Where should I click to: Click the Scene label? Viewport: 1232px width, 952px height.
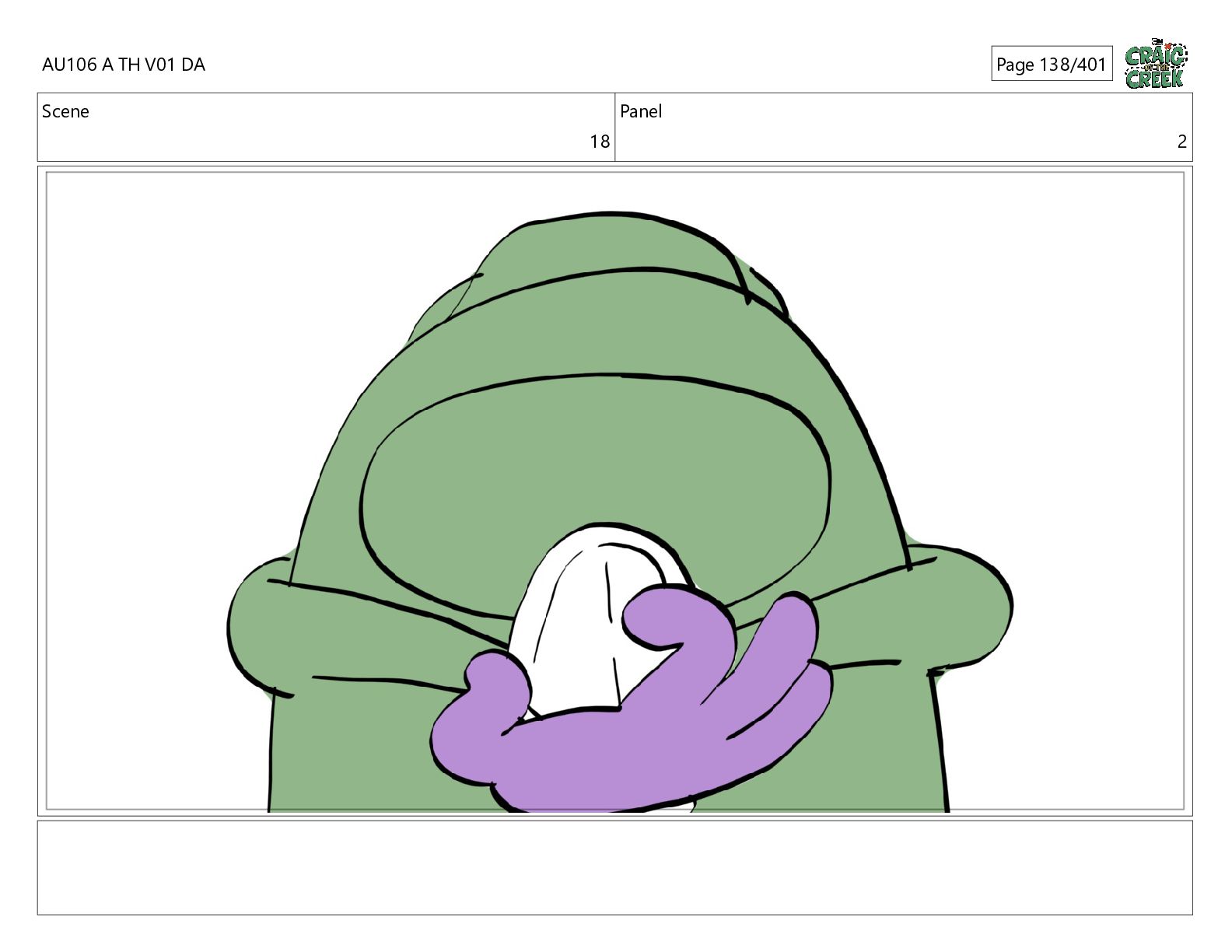point(65,111)
